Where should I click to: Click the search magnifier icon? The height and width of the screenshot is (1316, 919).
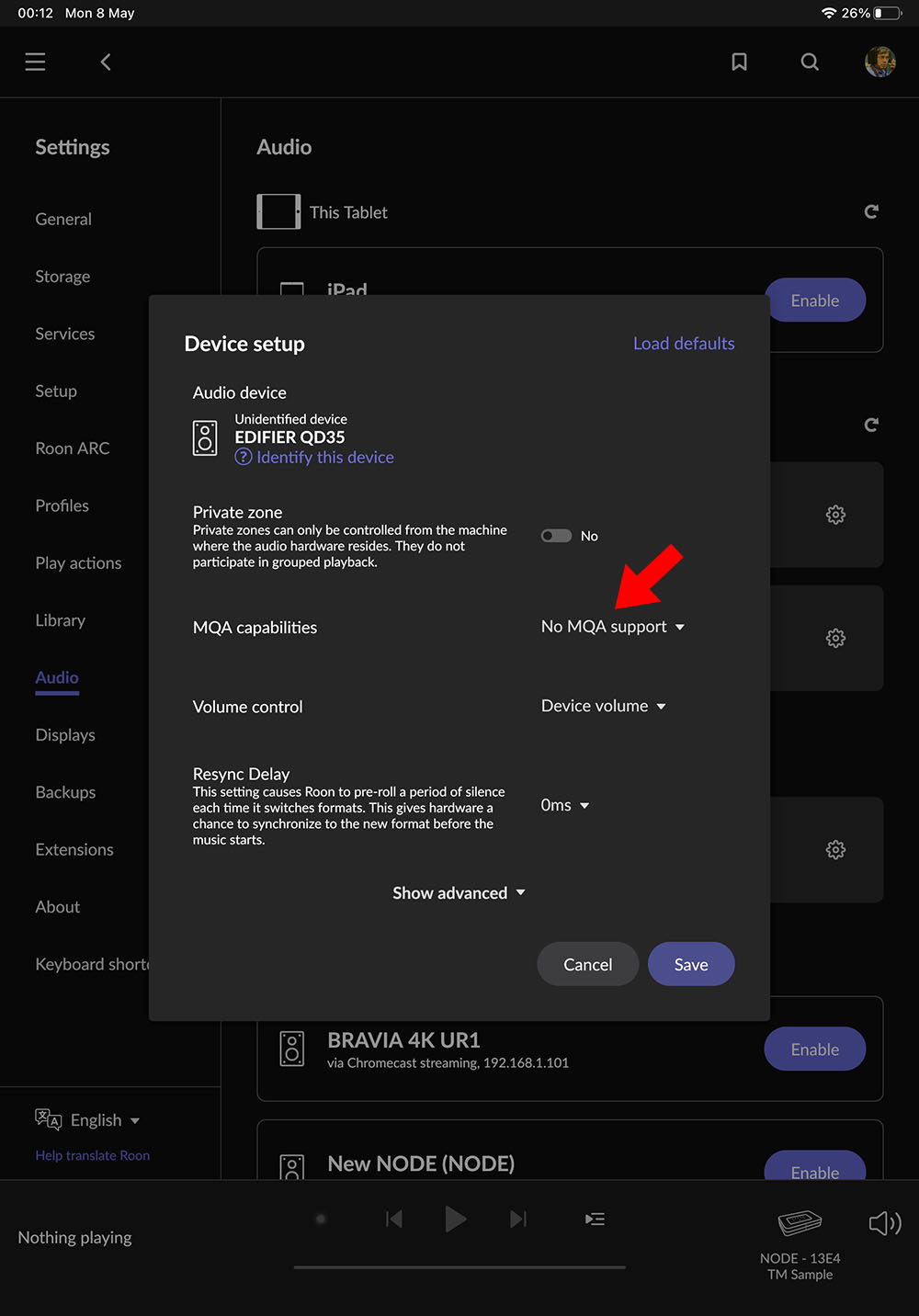click(810, 62)
